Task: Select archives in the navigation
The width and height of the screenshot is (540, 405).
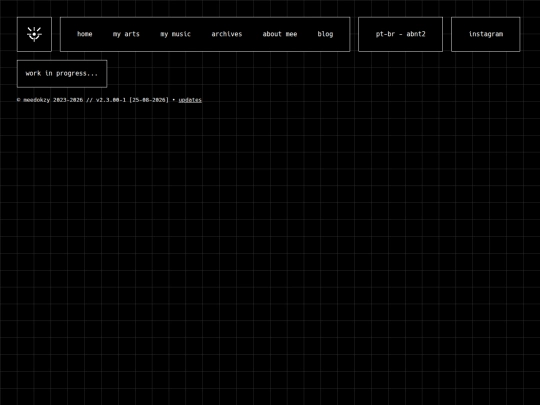Action: (227, 34)
